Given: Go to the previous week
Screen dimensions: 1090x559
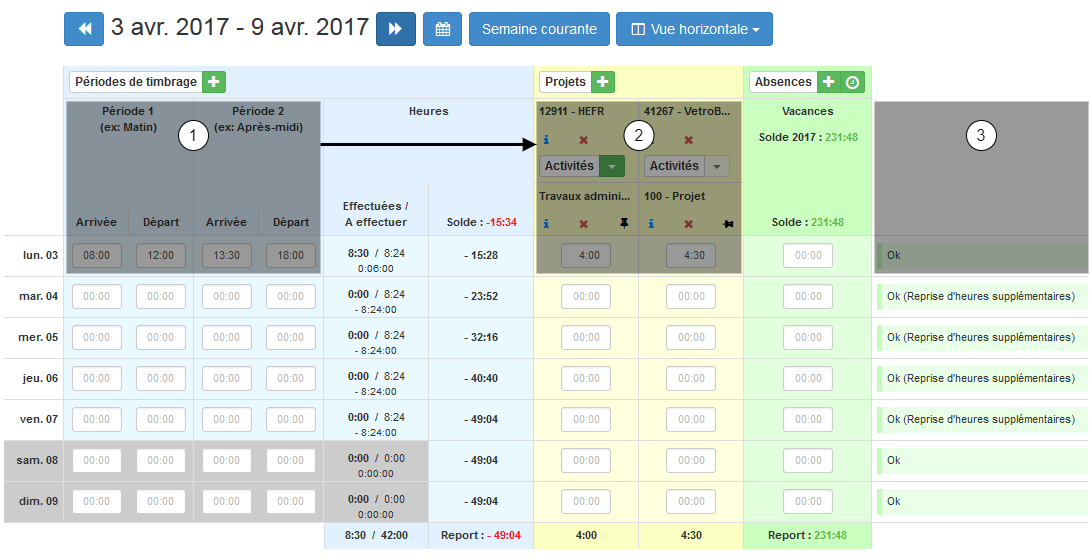Looking at the screenshot, I should (x=84, y=29).
